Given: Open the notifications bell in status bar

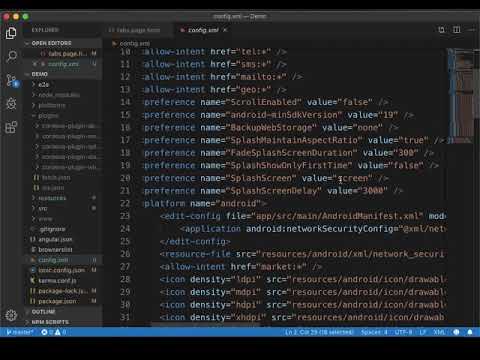Looking at the screenshot, I should pyautogui.click(x=470, y=332).
